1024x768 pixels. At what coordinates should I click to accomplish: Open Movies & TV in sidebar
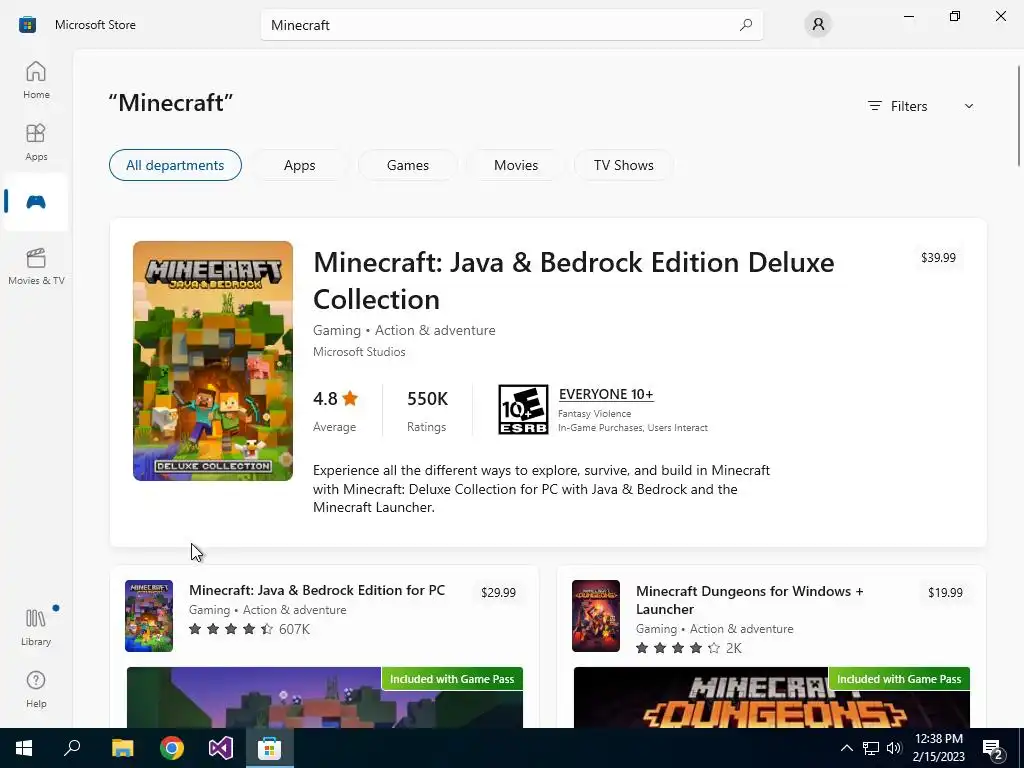click(x=36, y=266)
